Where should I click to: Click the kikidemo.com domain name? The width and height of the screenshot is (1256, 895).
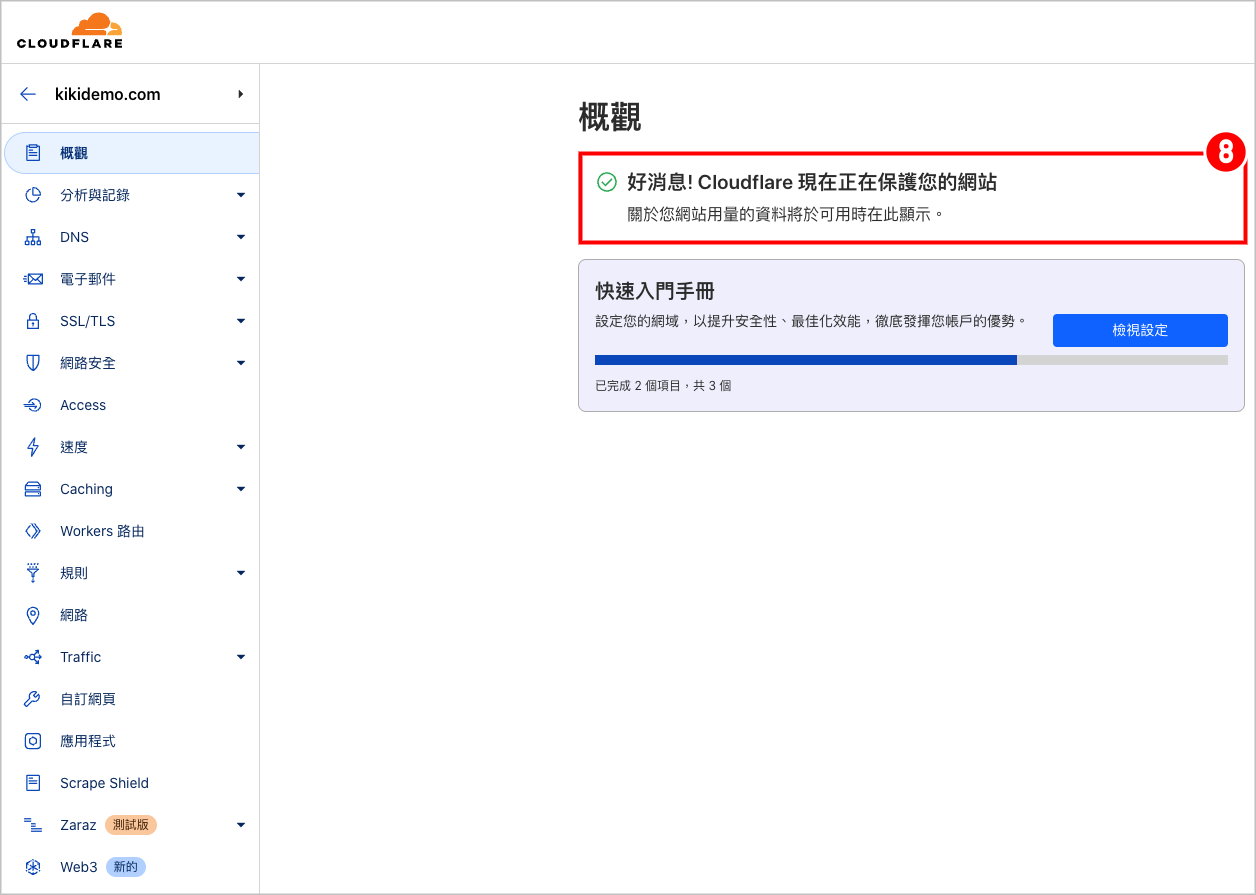click(x=107, y=94)
